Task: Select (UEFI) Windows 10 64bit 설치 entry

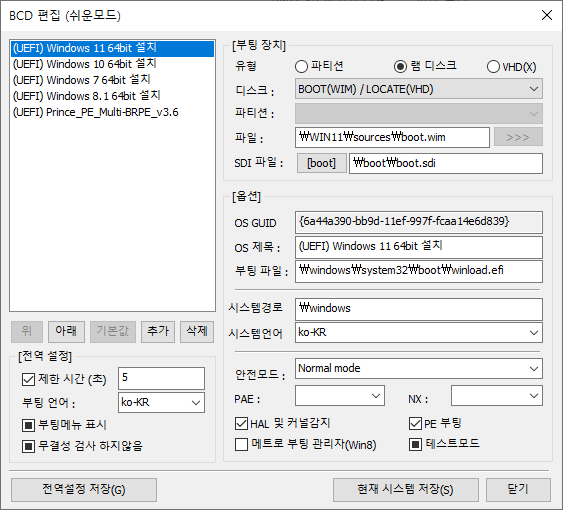Action: [x=112, y=64]
